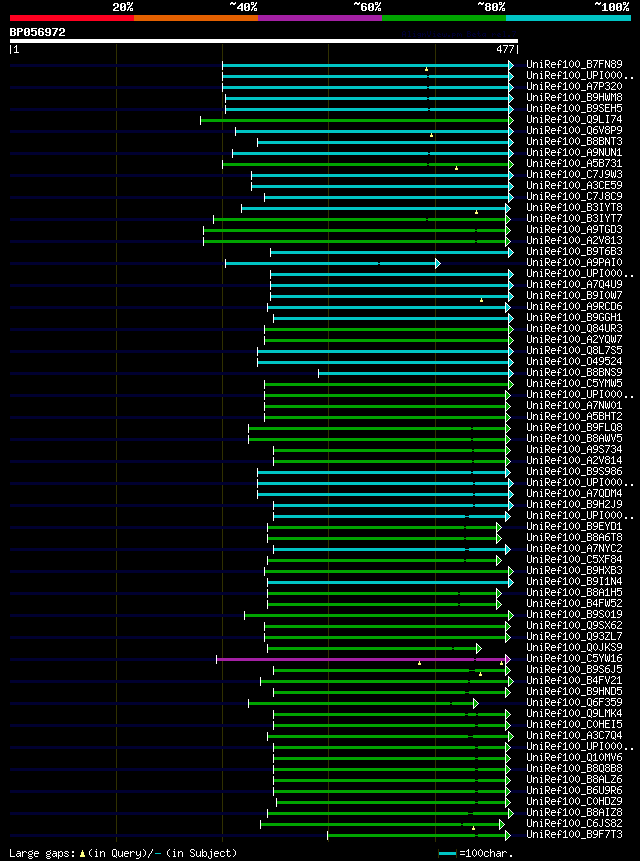This screenshot has width=640, height=861.
Task: Choose the UniRef100_A2V813 entry
Action: (x=574, y=240)
